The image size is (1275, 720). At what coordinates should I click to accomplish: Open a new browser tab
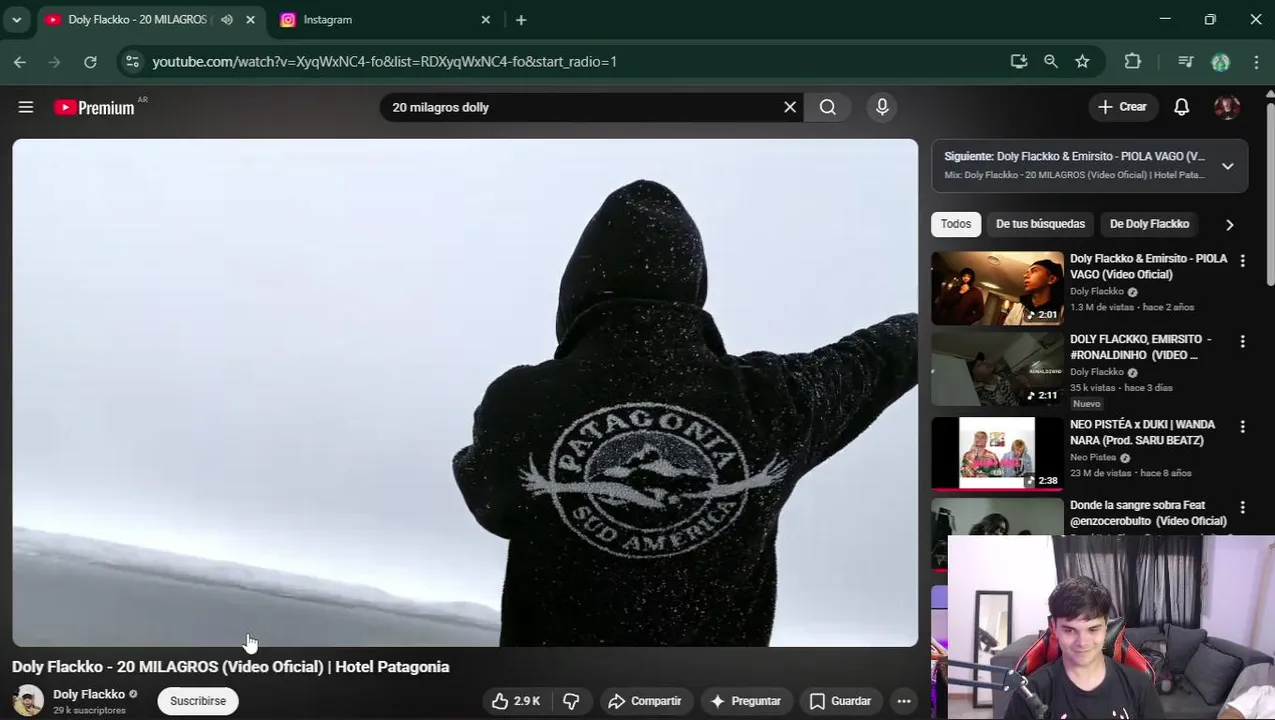click(521, 20)
